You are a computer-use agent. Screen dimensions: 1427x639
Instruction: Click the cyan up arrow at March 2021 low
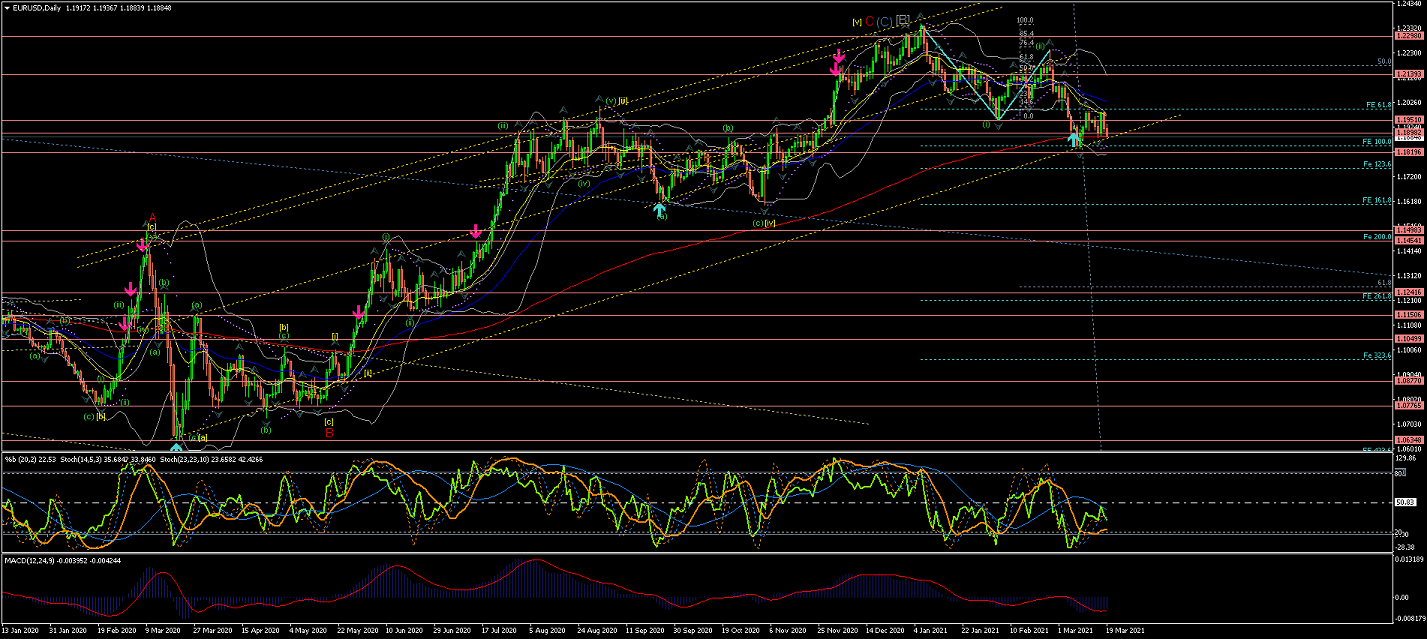pos(1074,139)
